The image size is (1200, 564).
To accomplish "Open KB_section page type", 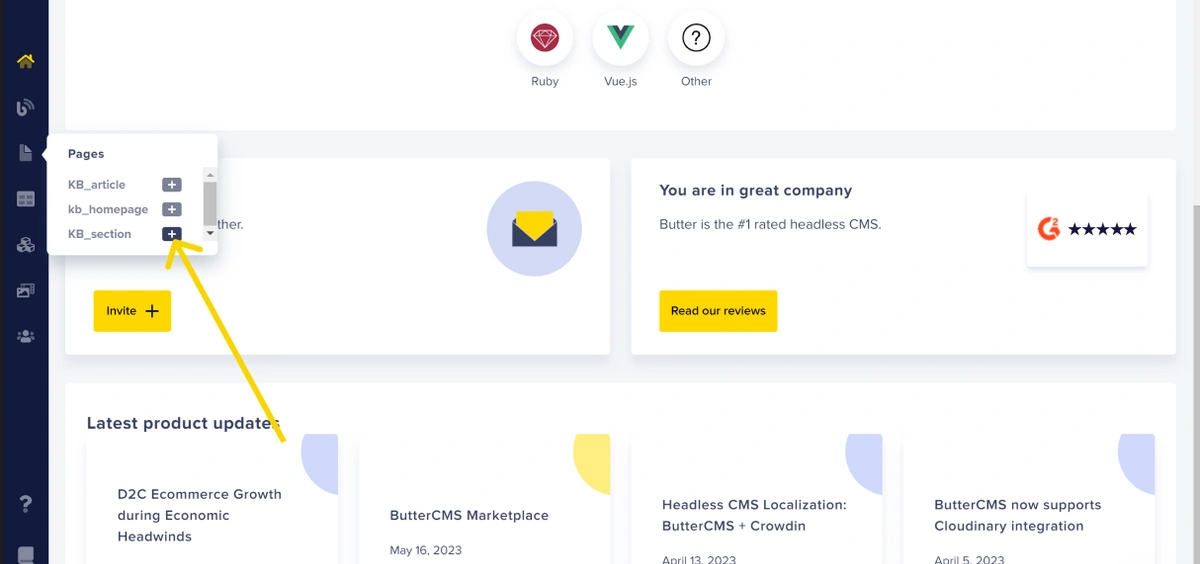I will (100, 234).
